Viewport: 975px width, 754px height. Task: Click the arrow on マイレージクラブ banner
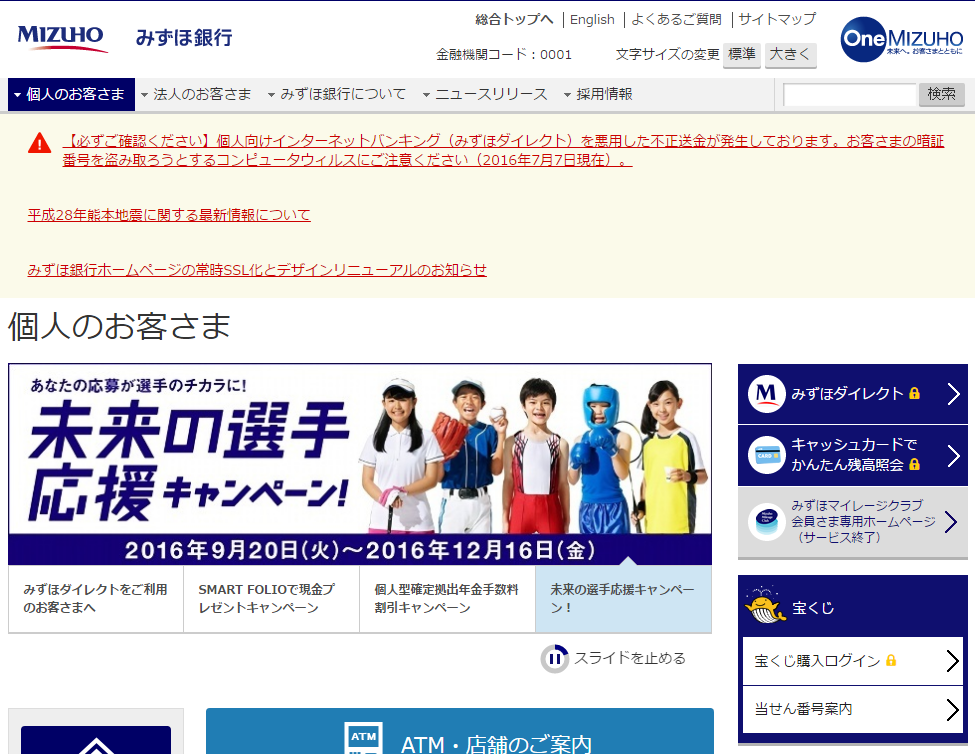pos(951,522)
